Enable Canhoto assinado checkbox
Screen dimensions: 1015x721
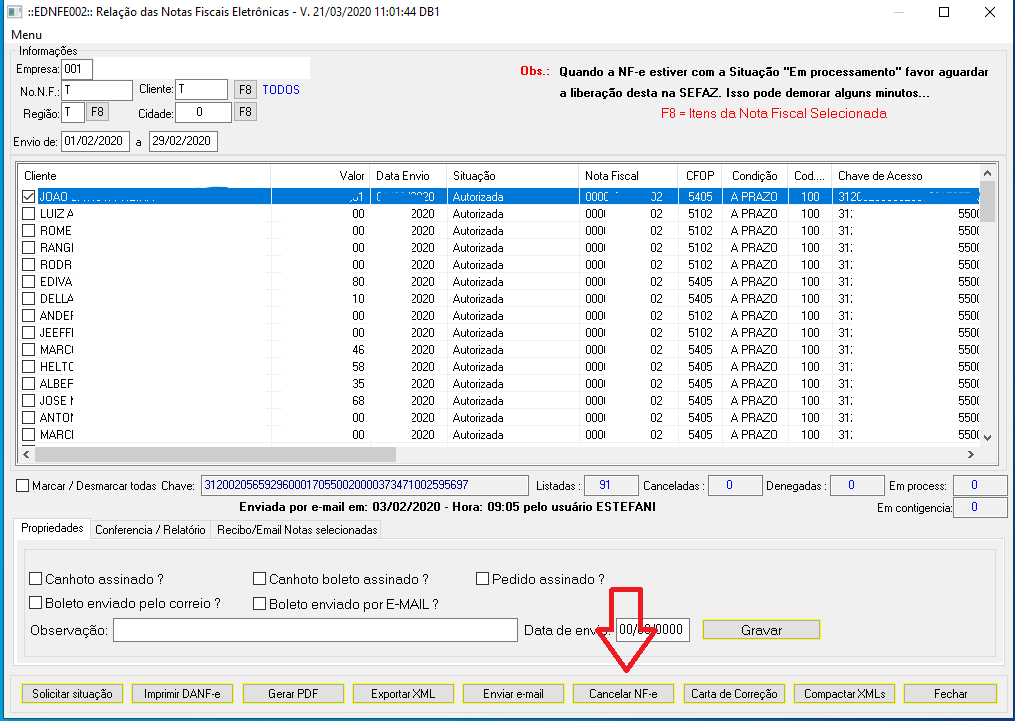[x=37, y=579]
